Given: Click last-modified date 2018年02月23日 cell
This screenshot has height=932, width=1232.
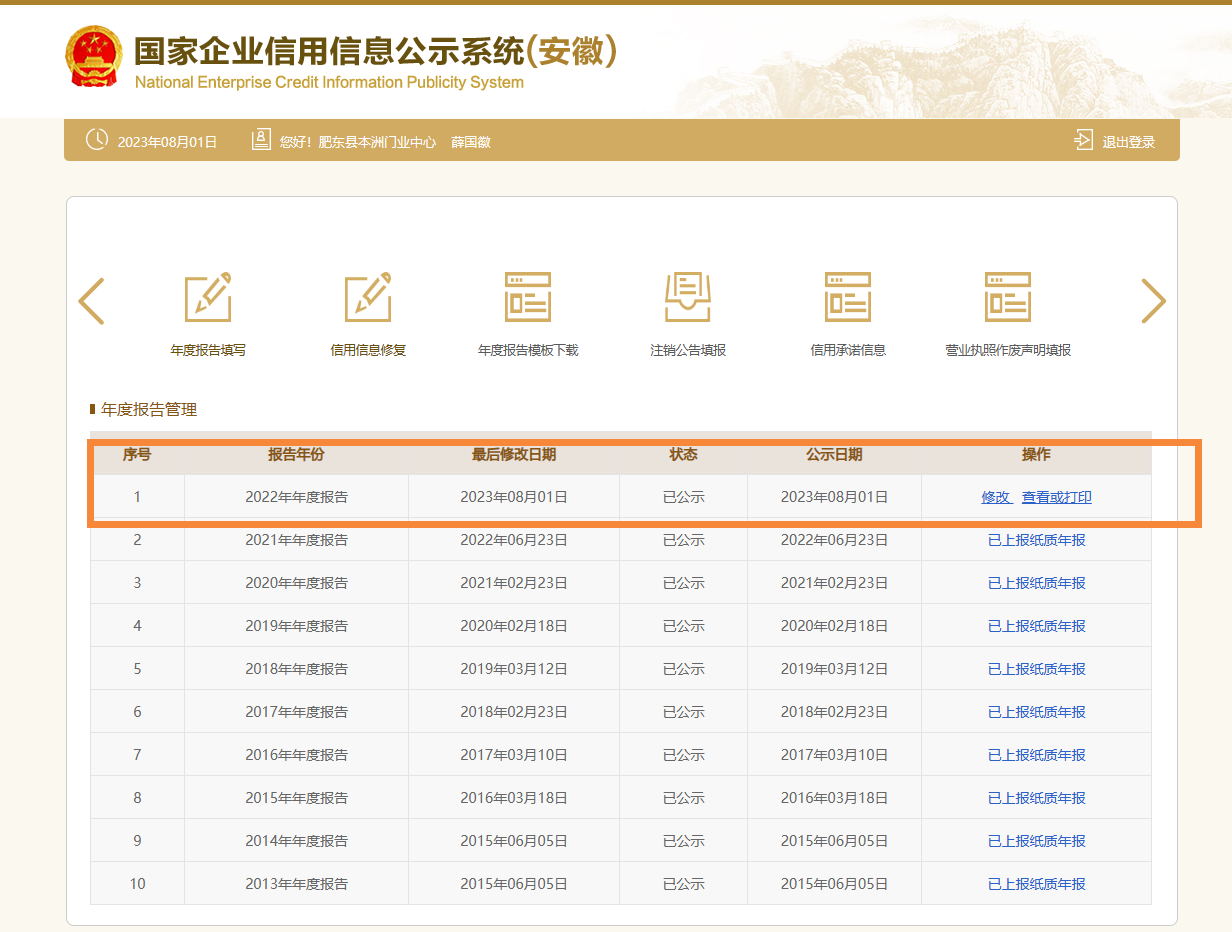Looking at the screenshot, I should (514, 712).
